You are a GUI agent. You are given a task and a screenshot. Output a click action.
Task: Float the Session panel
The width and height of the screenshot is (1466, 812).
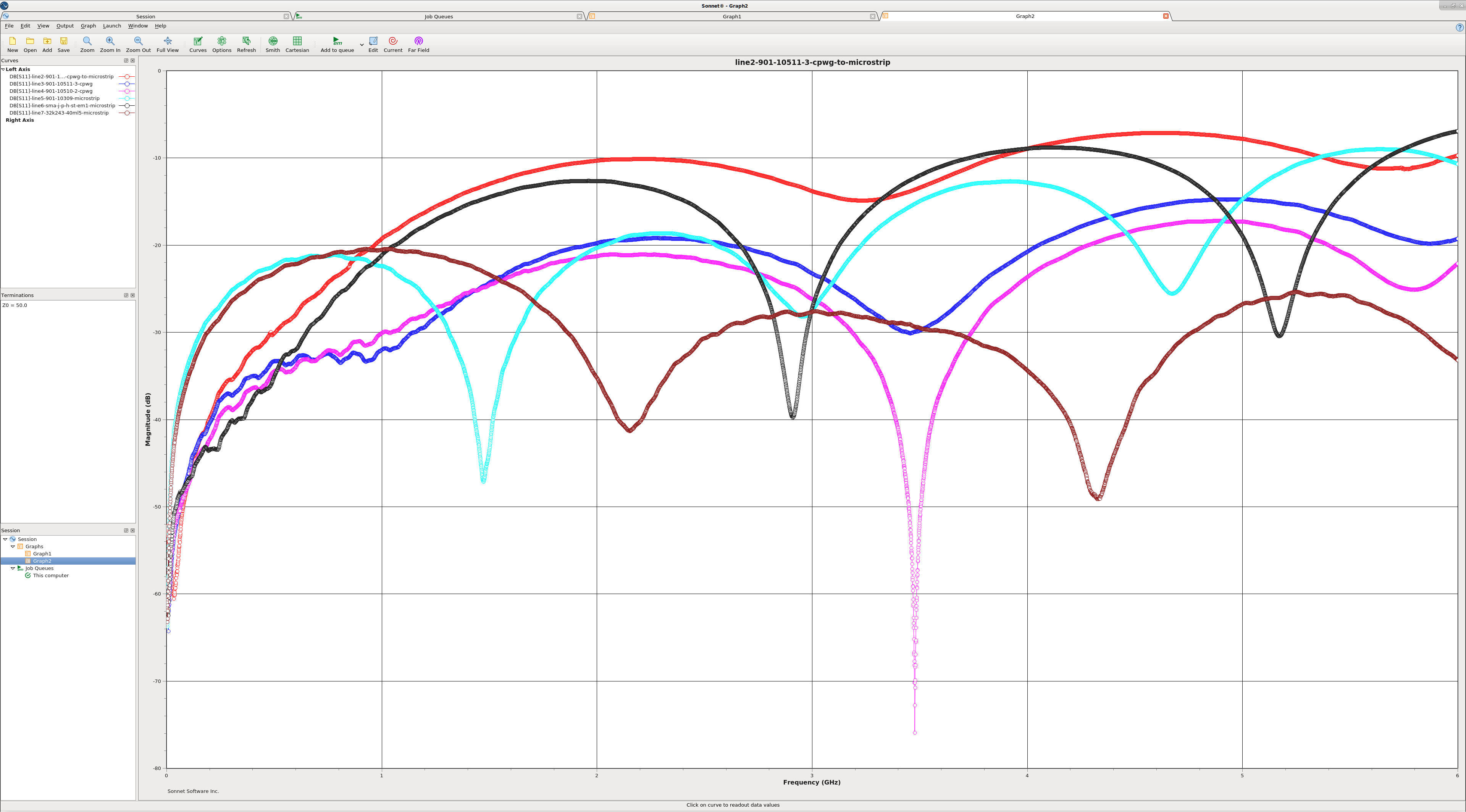(x=126, y=530)
